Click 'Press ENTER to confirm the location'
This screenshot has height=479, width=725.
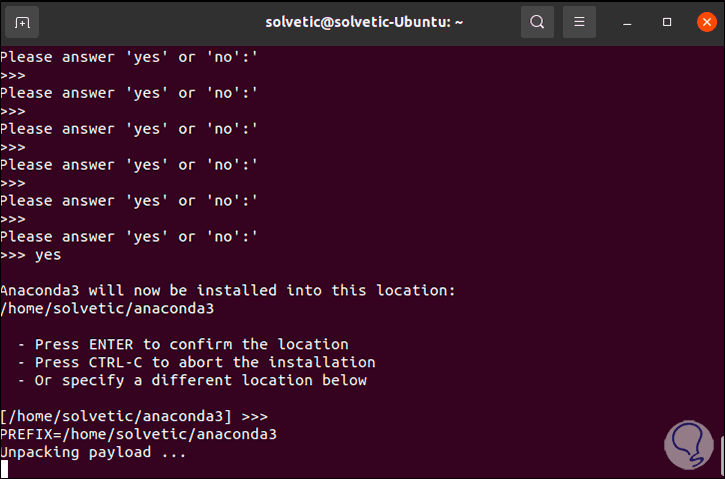(x=191, y=344)
